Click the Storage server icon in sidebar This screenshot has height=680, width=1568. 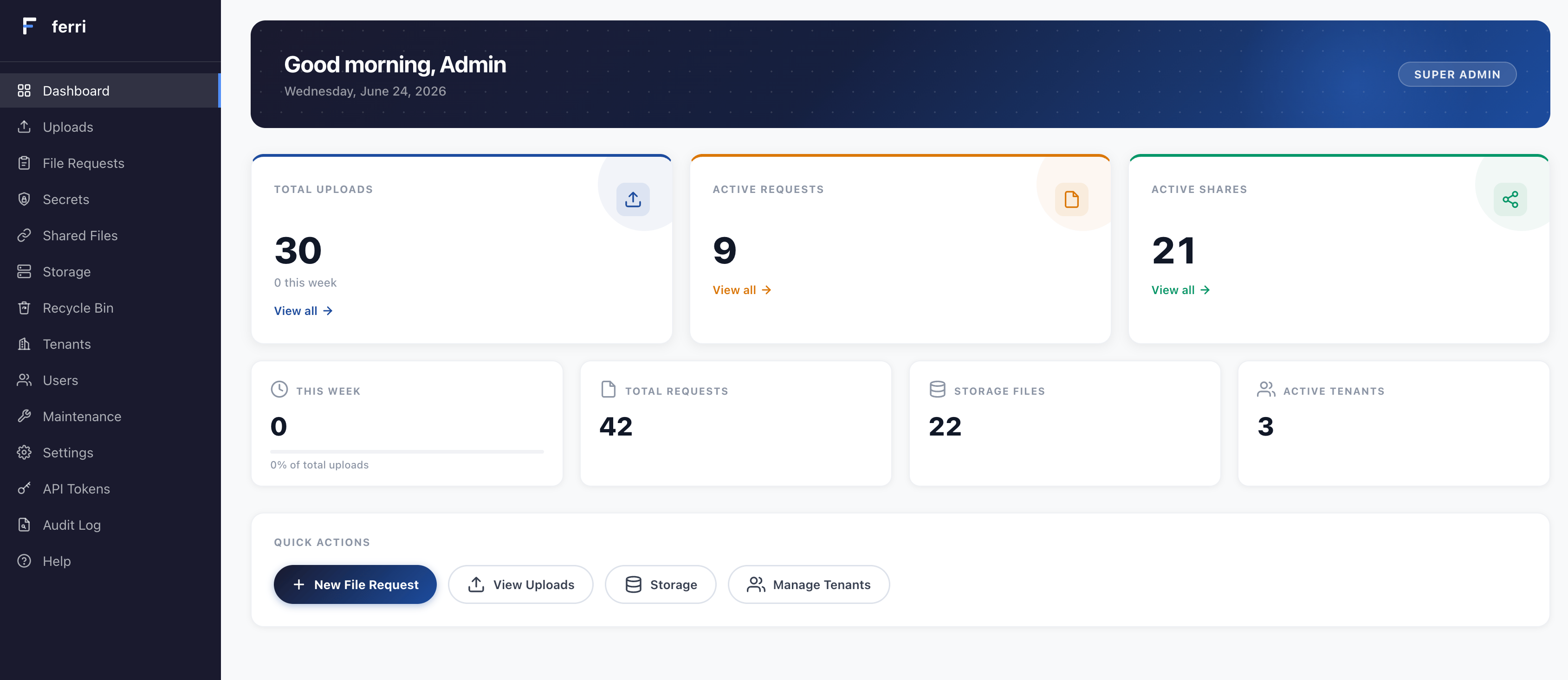24,271
